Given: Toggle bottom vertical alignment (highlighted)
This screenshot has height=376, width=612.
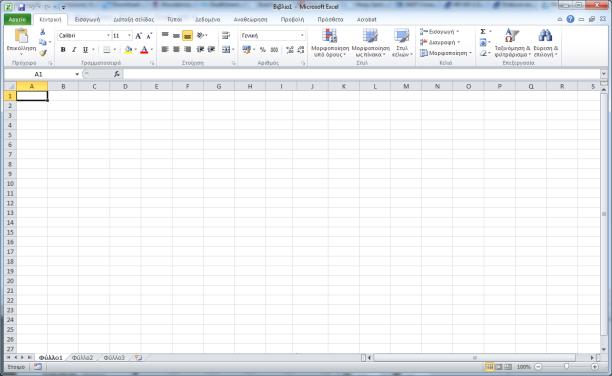Looking at the screenshot, I should 187,36.
